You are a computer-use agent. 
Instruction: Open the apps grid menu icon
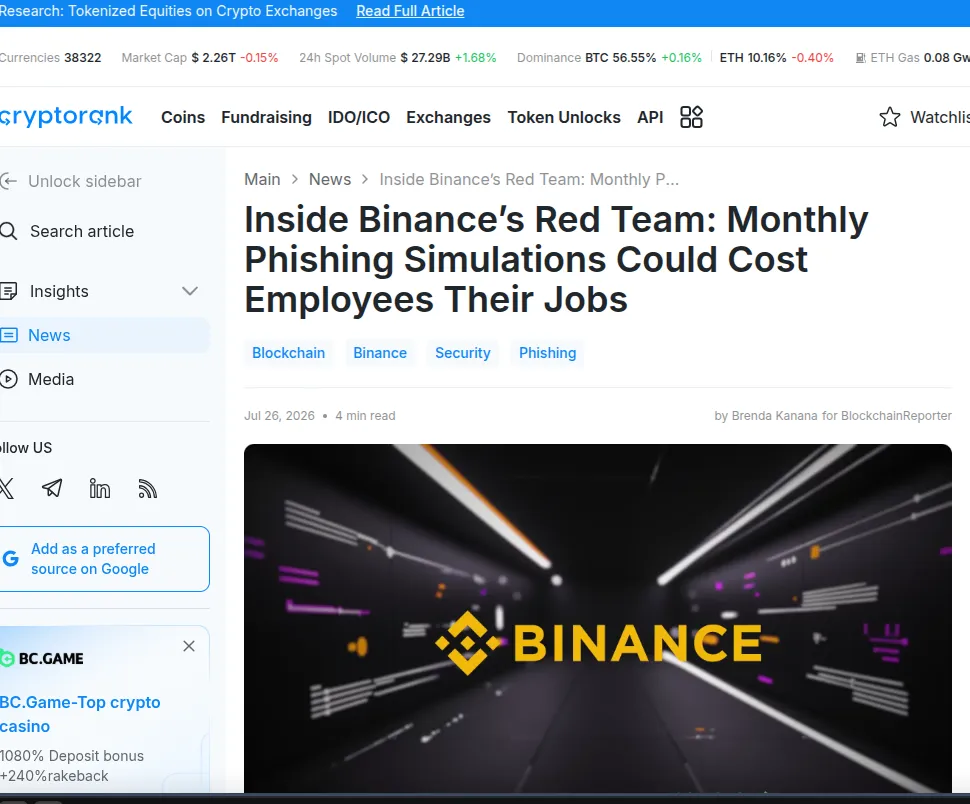coord(691,117)
